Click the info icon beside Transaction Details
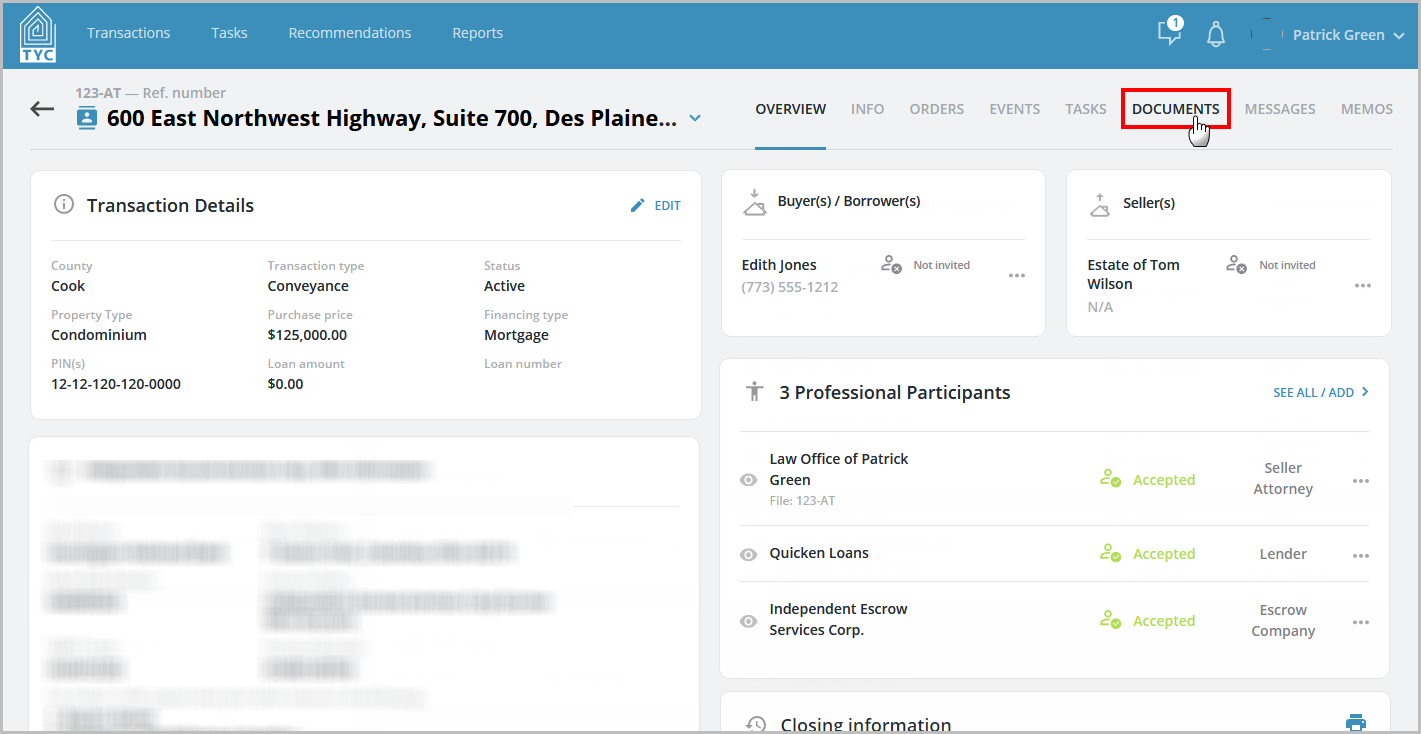 (64, 205)
